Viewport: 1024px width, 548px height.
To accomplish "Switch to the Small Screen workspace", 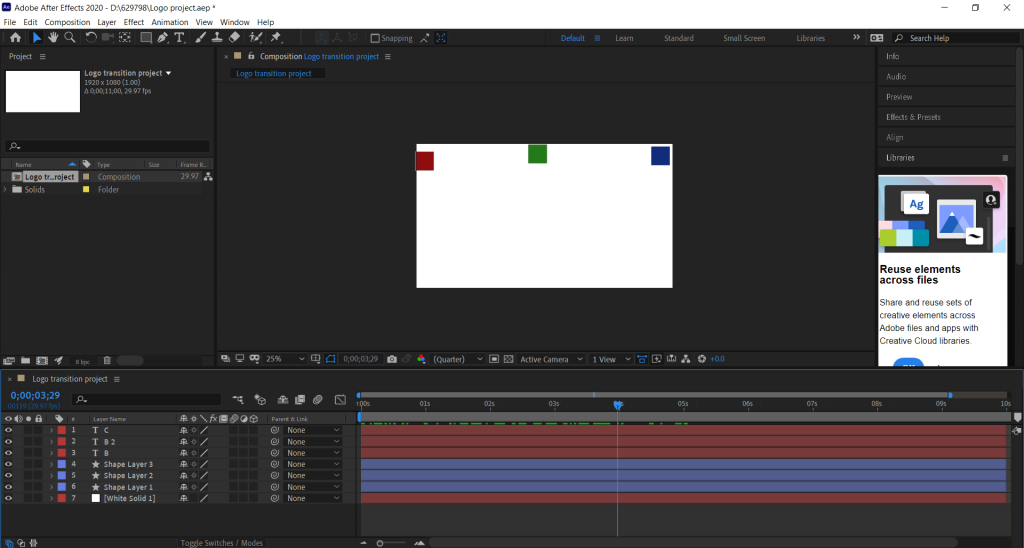I will tap(744, 38).
